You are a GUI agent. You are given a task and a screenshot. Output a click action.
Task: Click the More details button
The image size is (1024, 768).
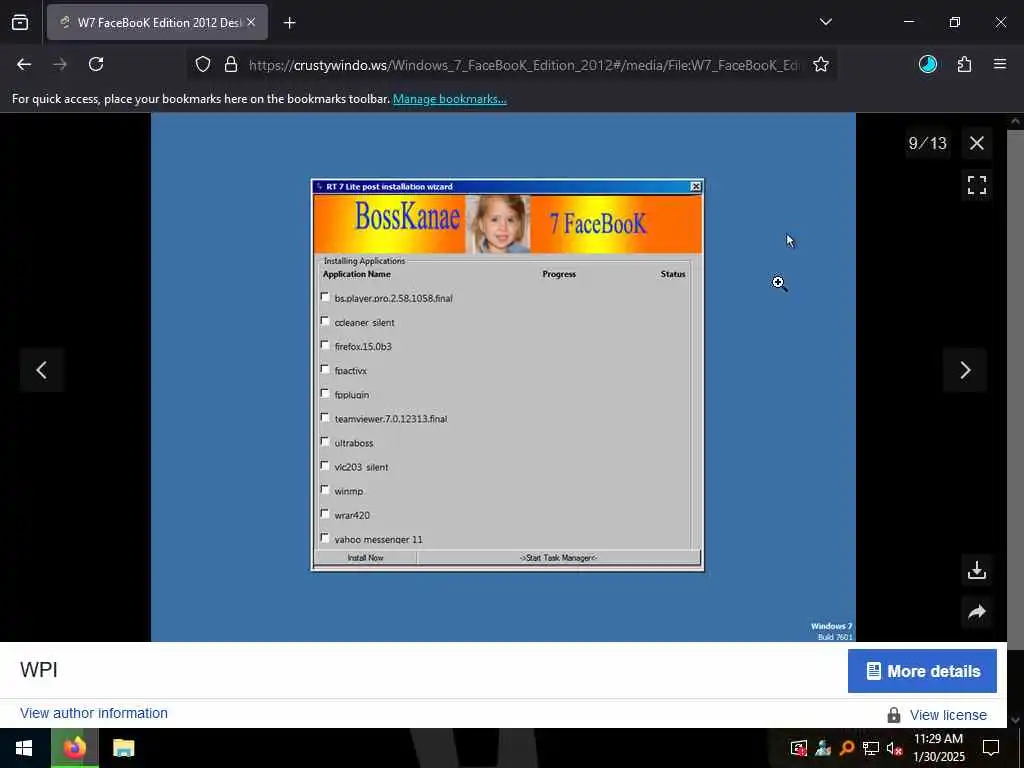point(922,671)
